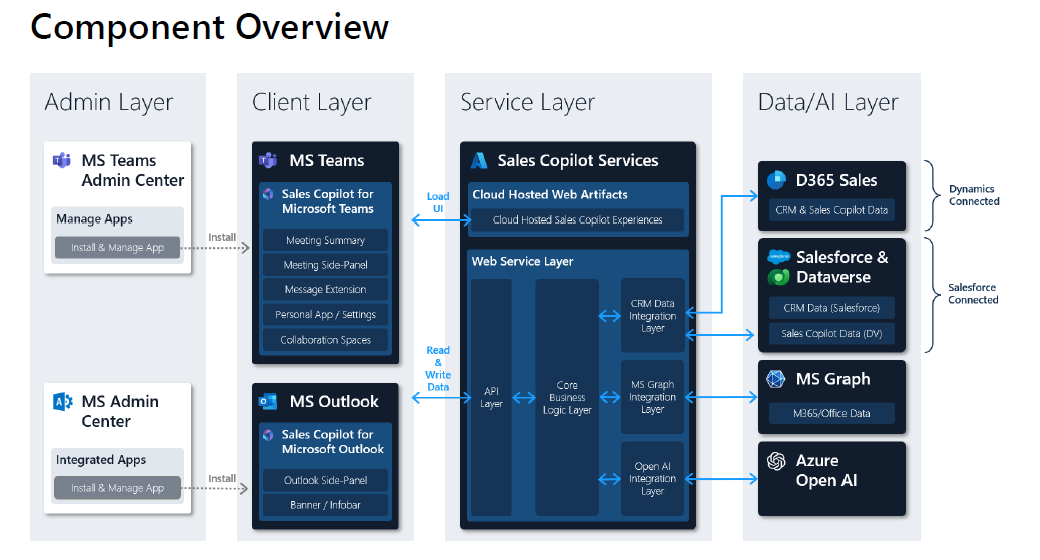Viewport: 1040px width, 560px height.
Task: Select the Banner / Infobar box
Action: (325, 505)
